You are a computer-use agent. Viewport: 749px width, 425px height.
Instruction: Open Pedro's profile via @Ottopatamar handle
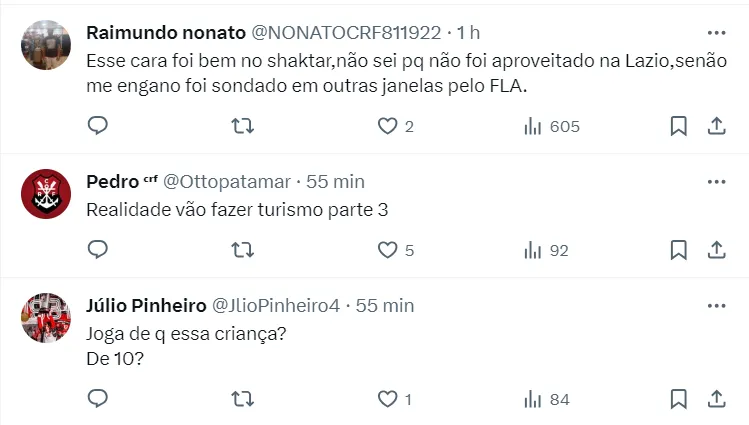(226, 182)
